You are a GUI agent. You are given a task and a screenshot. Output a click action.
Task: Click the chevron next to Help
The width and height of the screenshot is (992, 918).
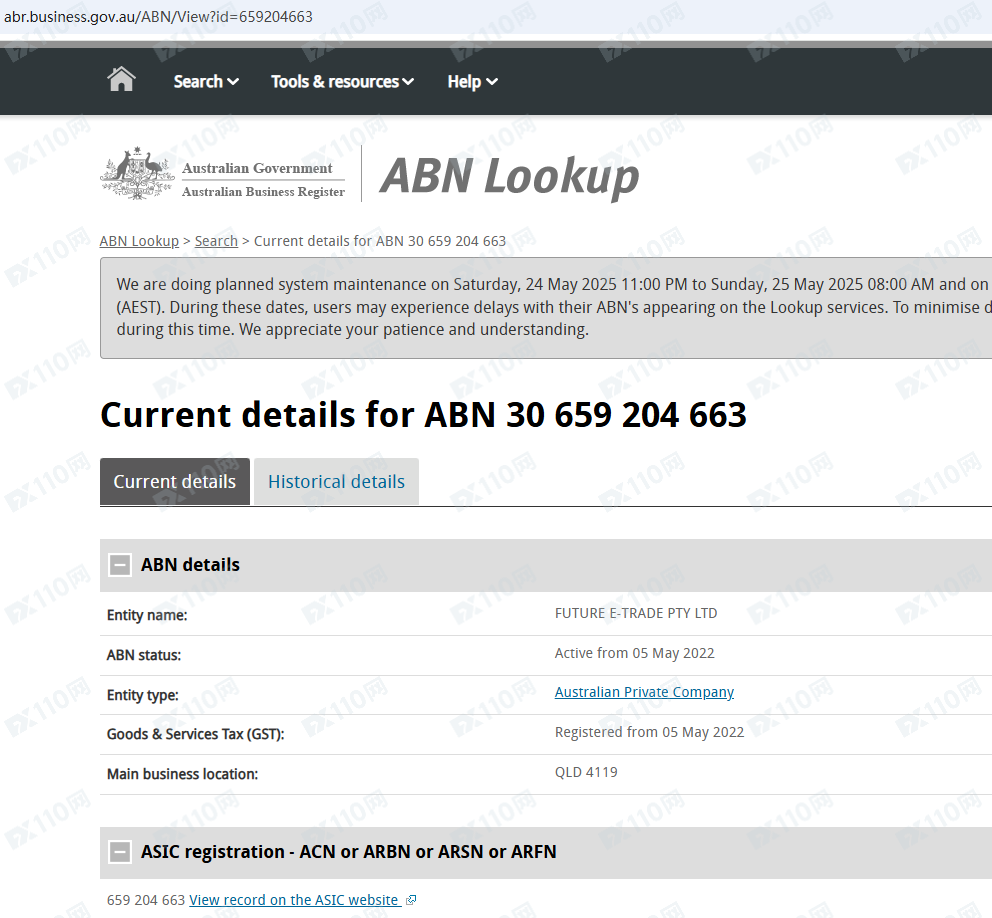492,82
